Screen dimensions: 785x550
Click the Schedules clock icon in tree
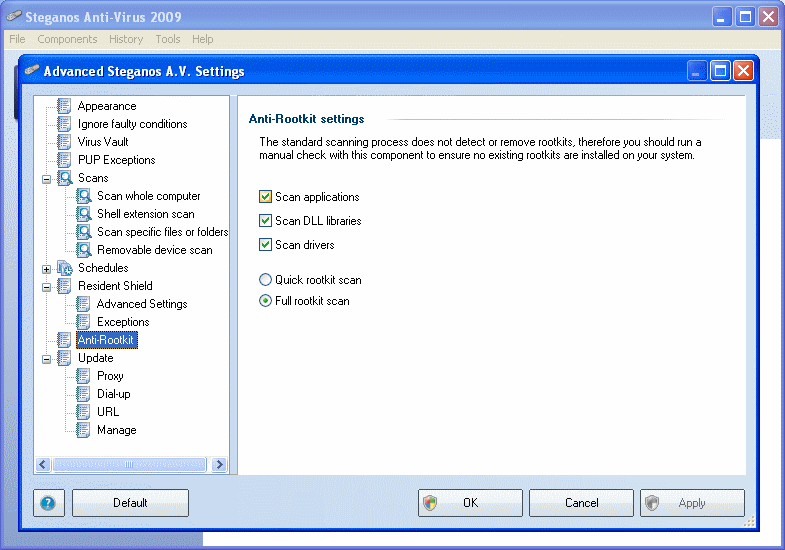(x=65, y=268)
